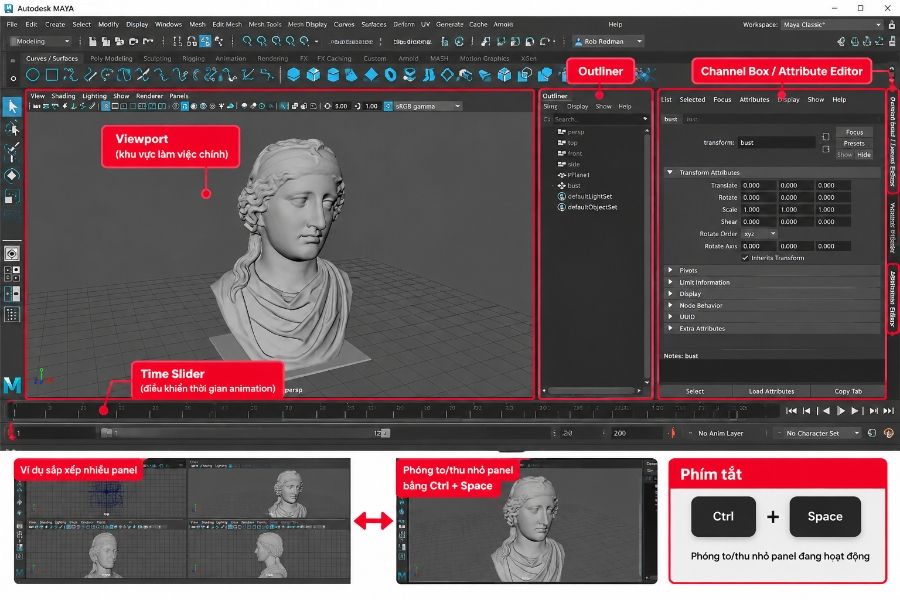The height and width of the screenshot is (600, 900).
Task: Expand the Limit Information section
Action: (x=670, y=282)
